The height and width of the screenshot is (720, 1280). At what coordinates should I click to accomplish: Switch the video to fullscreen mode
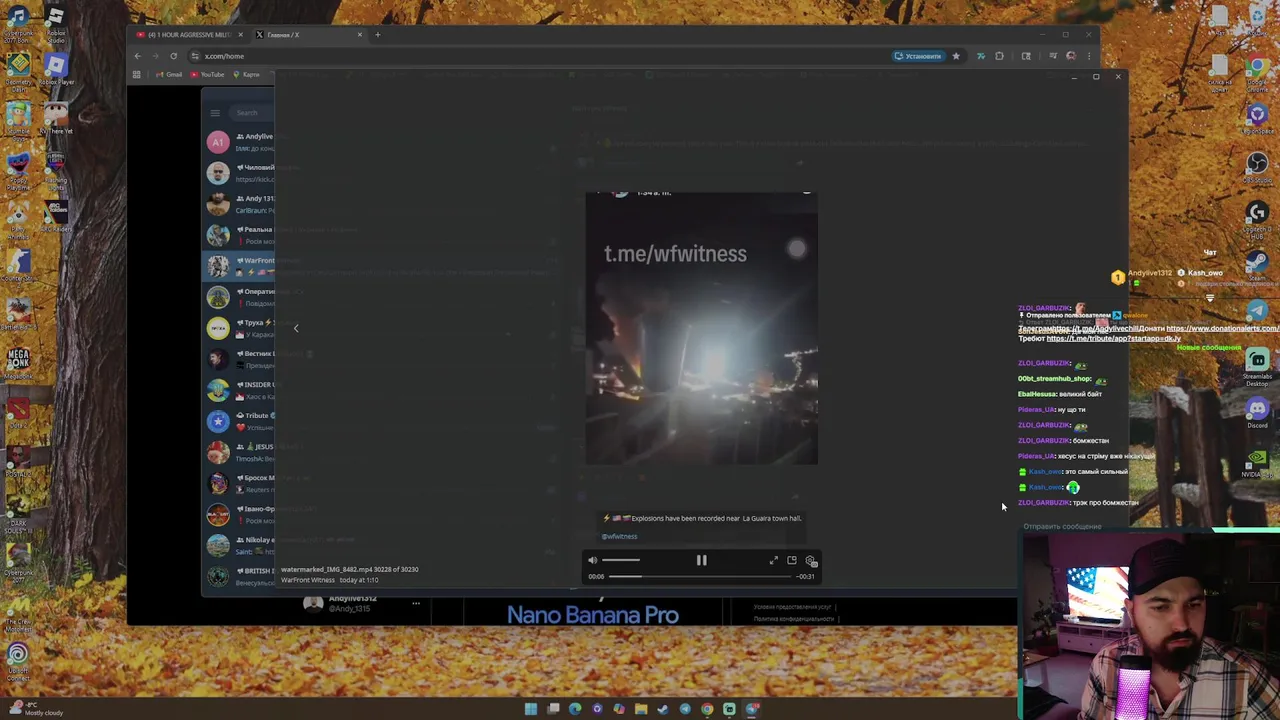[x=773, y=561]
